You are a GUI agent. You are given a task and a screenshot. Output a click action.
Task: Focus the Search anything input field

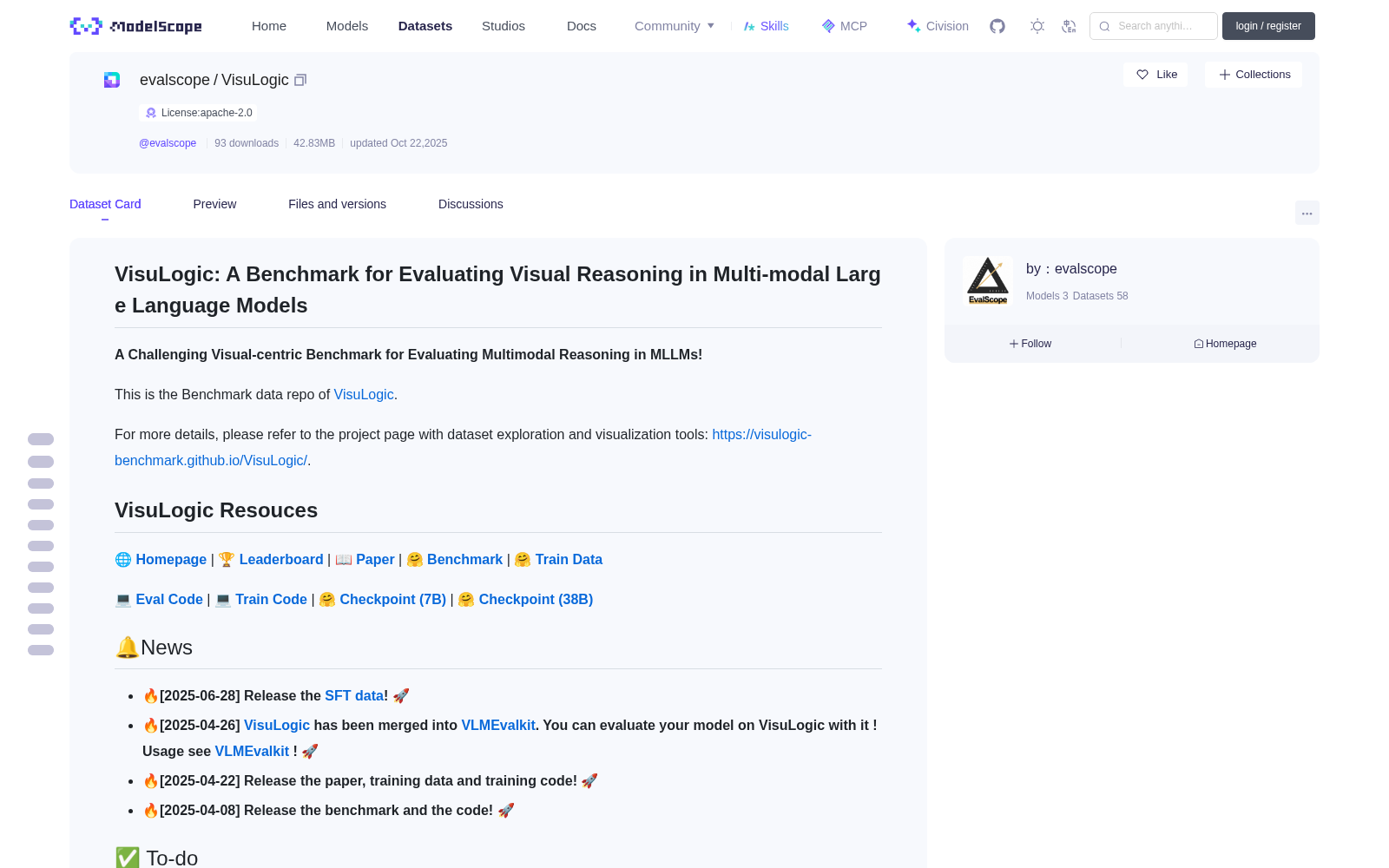(1154, 26)
